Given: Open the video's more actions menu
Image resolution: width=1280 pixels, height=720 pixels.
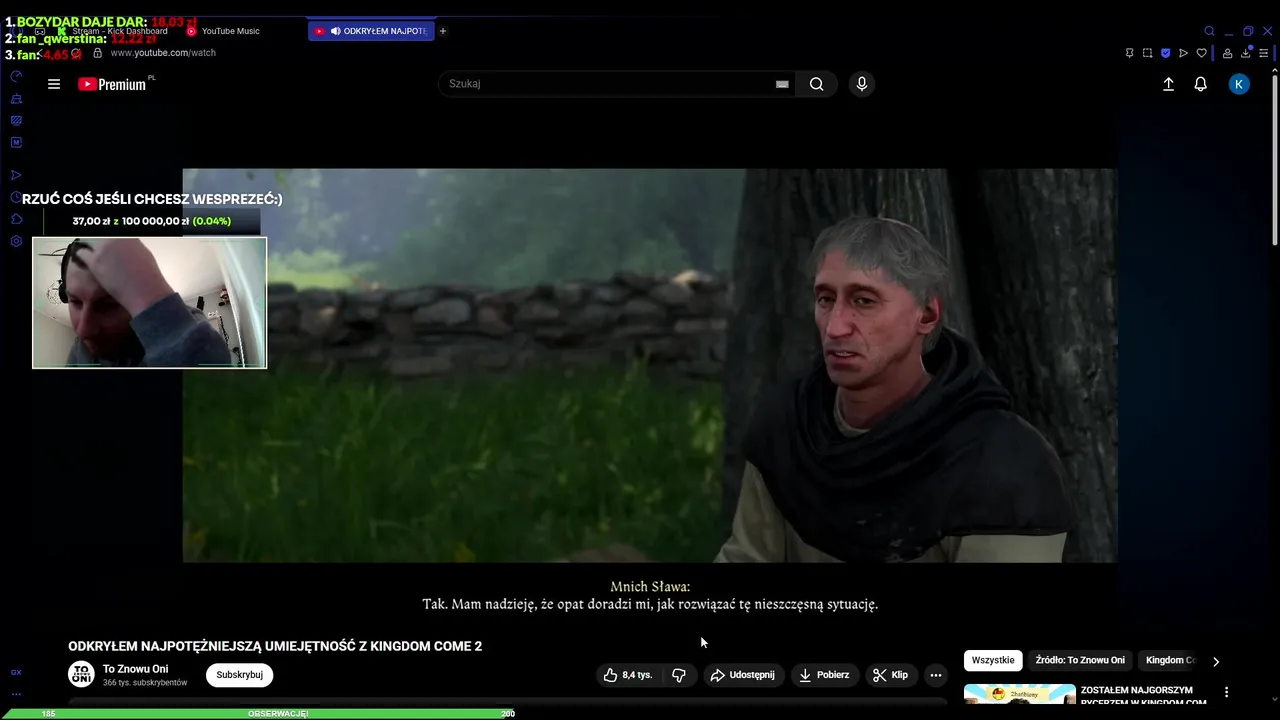Looking at the screenshot, I should click(936, 675).
